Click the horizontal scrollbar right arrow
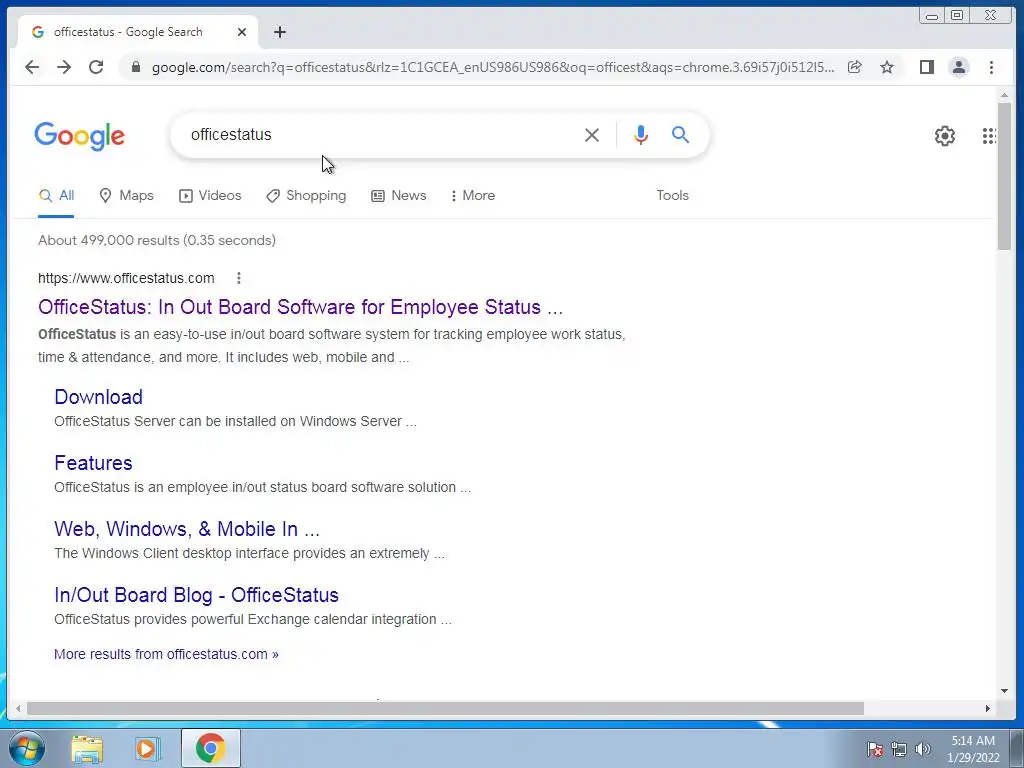1024x768 pixels. coord(987,709)
